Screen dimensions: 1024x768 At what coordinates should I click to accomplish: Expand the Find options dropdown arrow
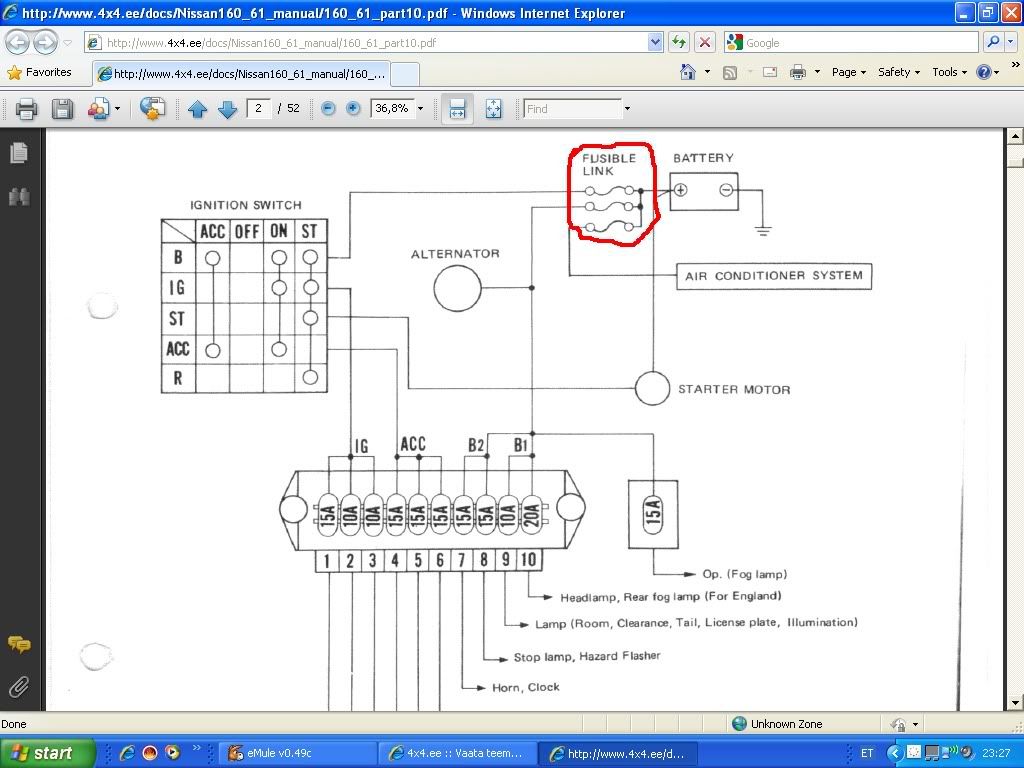click(x=627, y=109)
